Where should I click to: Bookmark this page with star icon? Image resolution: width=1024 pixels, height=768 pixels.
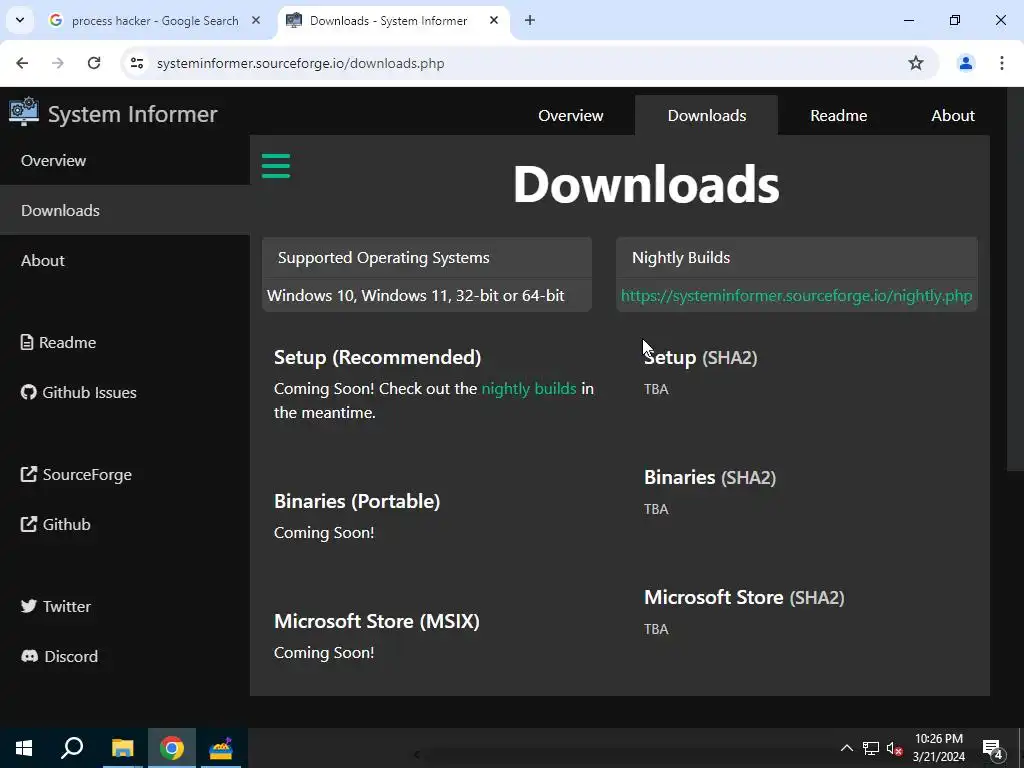pos(916,63)
